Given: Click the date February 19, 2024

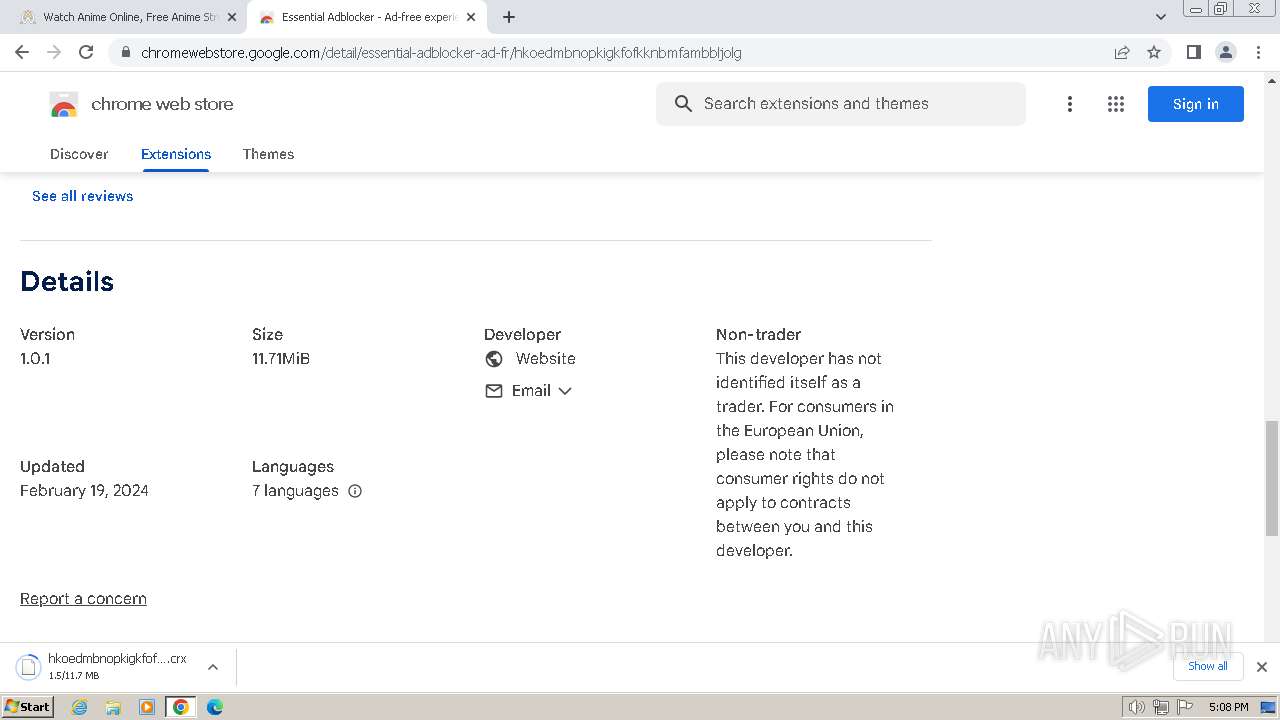Looking at the screenshot, I should pyautogui.click(x=84, y=491).
